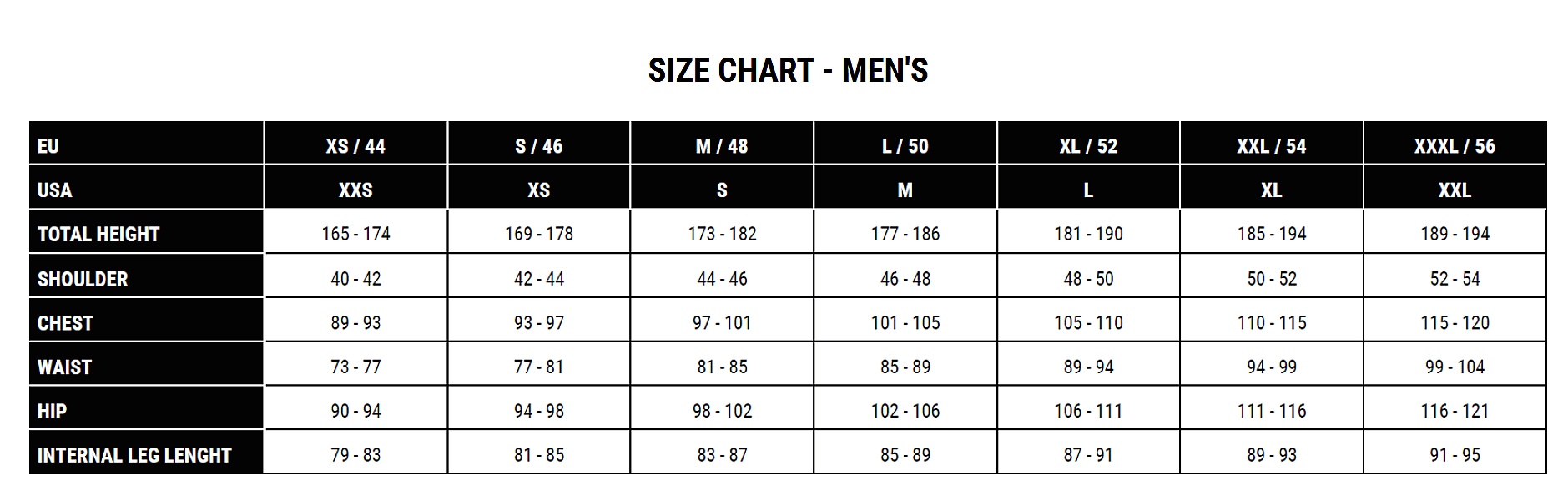Click the USA XXS size cell
Image resolution: width=1568 pixels, height=491 pixels.
[x=355, y=190]
